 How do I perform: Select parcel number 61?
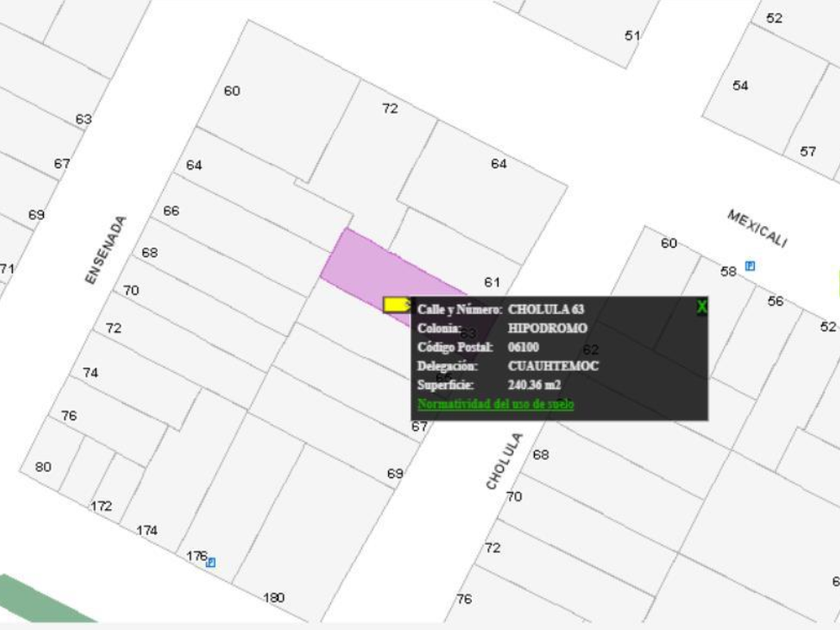pos(492,282)
